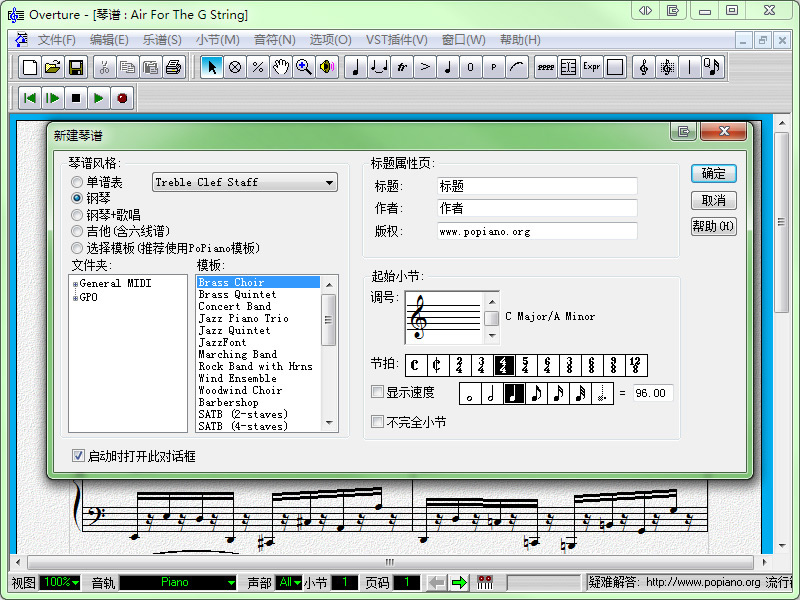Expand the GPO folder node
Image resolution: width=800 pixels, height=600 pixels.
click(76, 298)
